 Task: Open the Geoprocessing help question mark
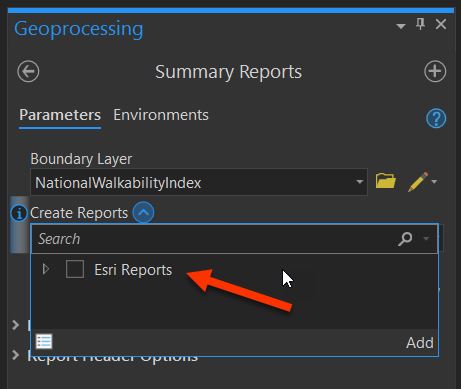coord(436,118)
